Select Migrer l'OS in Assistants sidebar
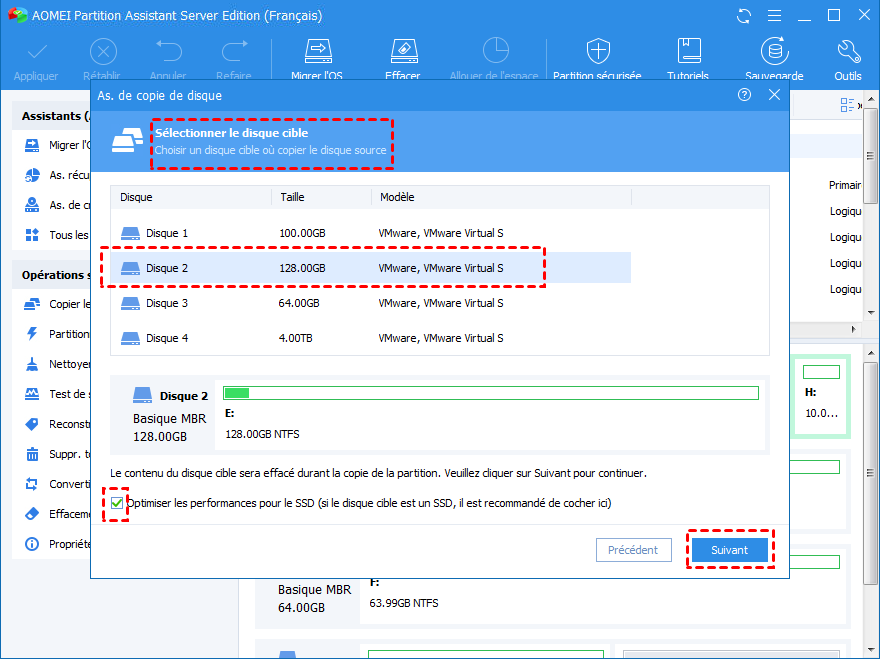The height and width of the screenshot is (659, 880). [57, 145]
